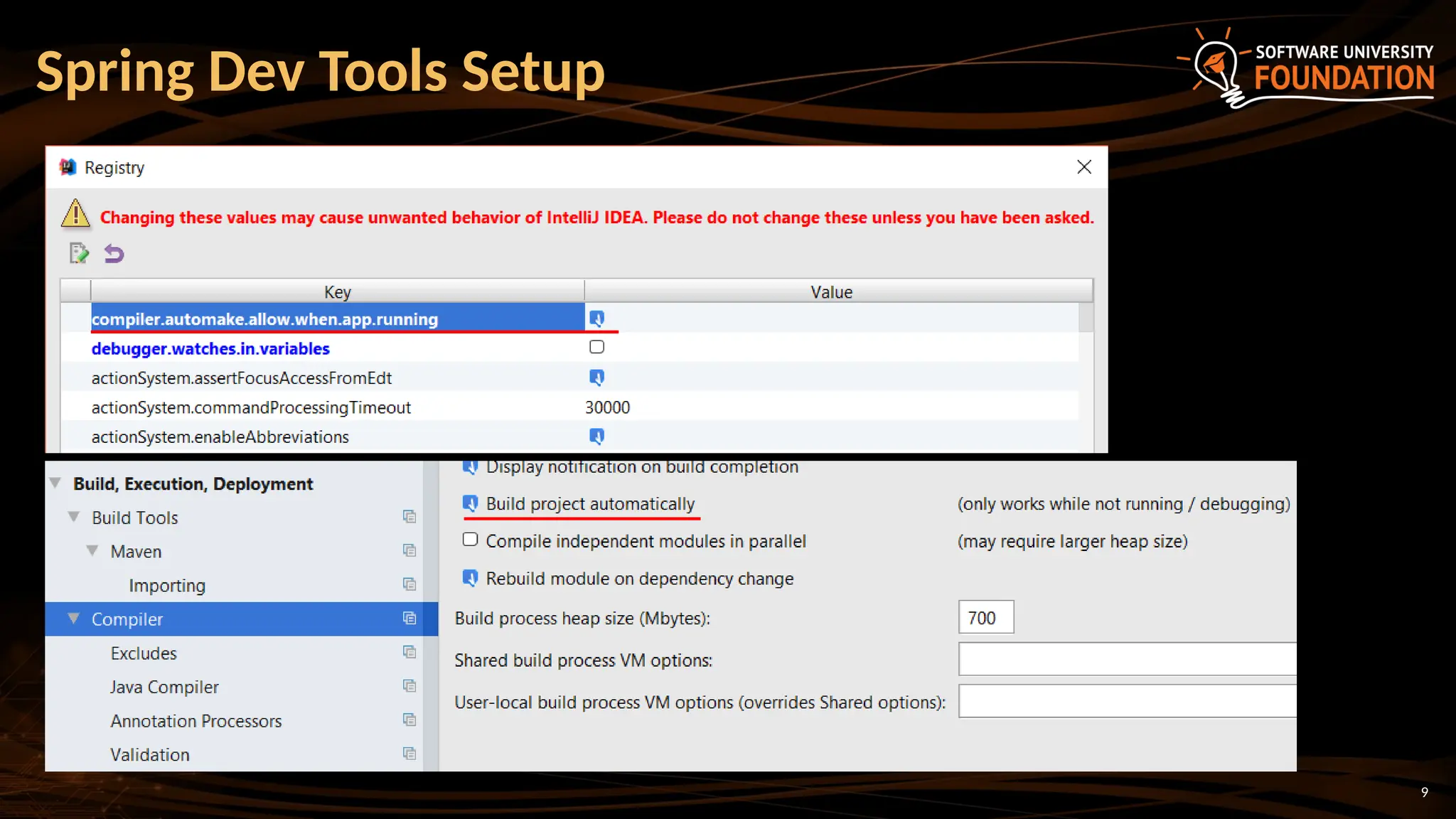Collapse the Maven tree node
The height and width of the screenshot is (819, 1456).
tap(92, 551)
